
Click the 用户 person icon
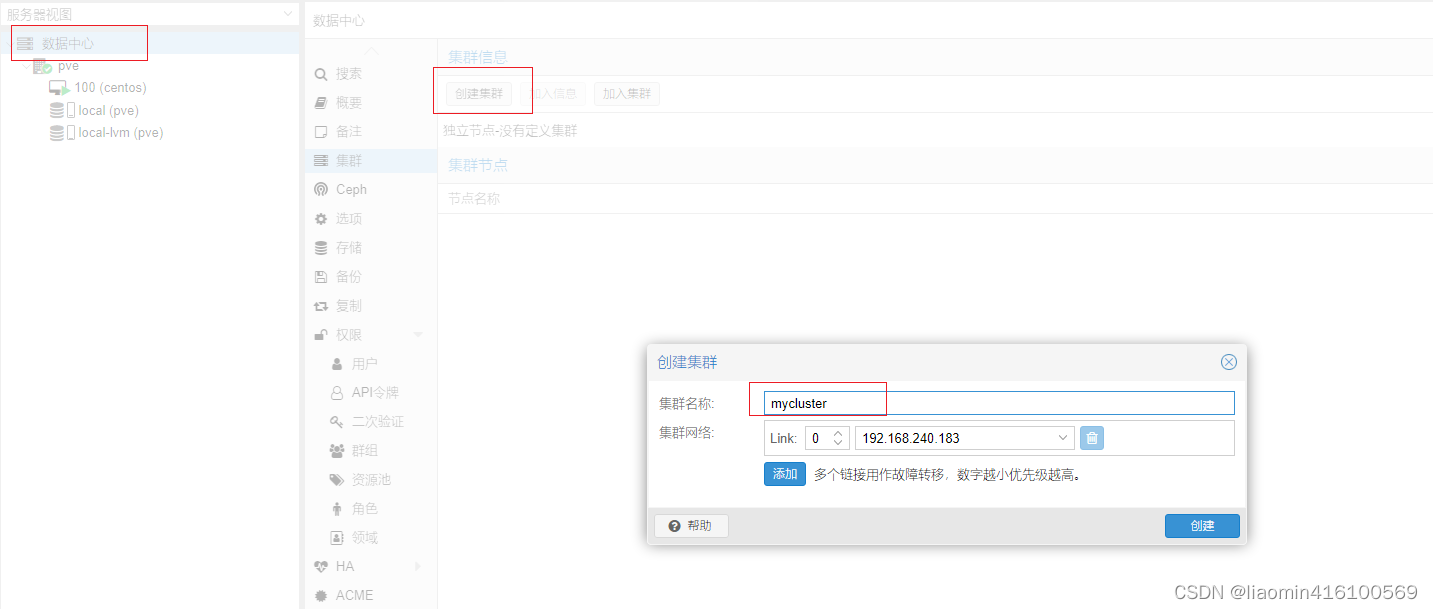337,364
